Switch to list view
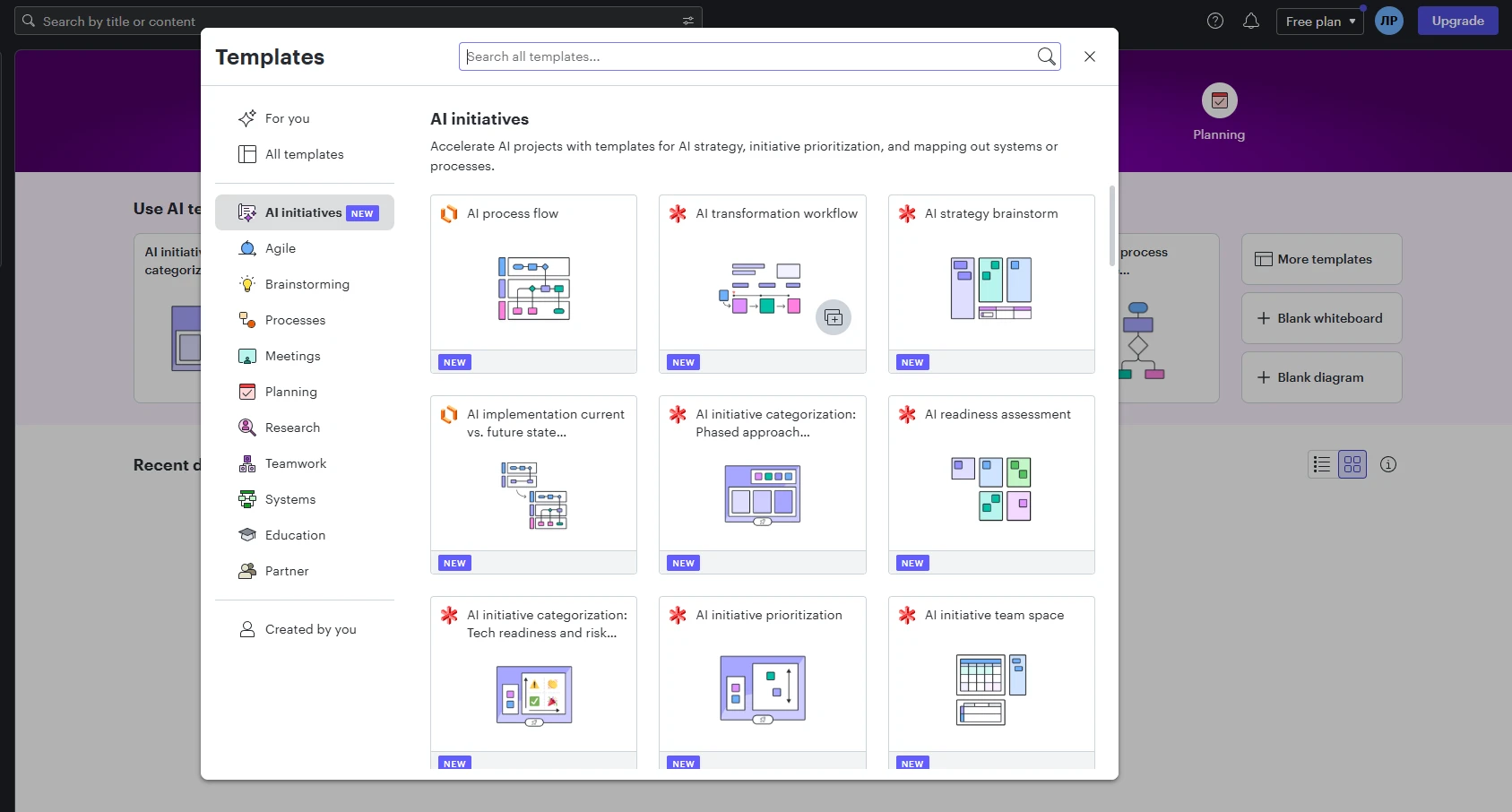Screen dimensions: 1512x812 coord(1322,464)
